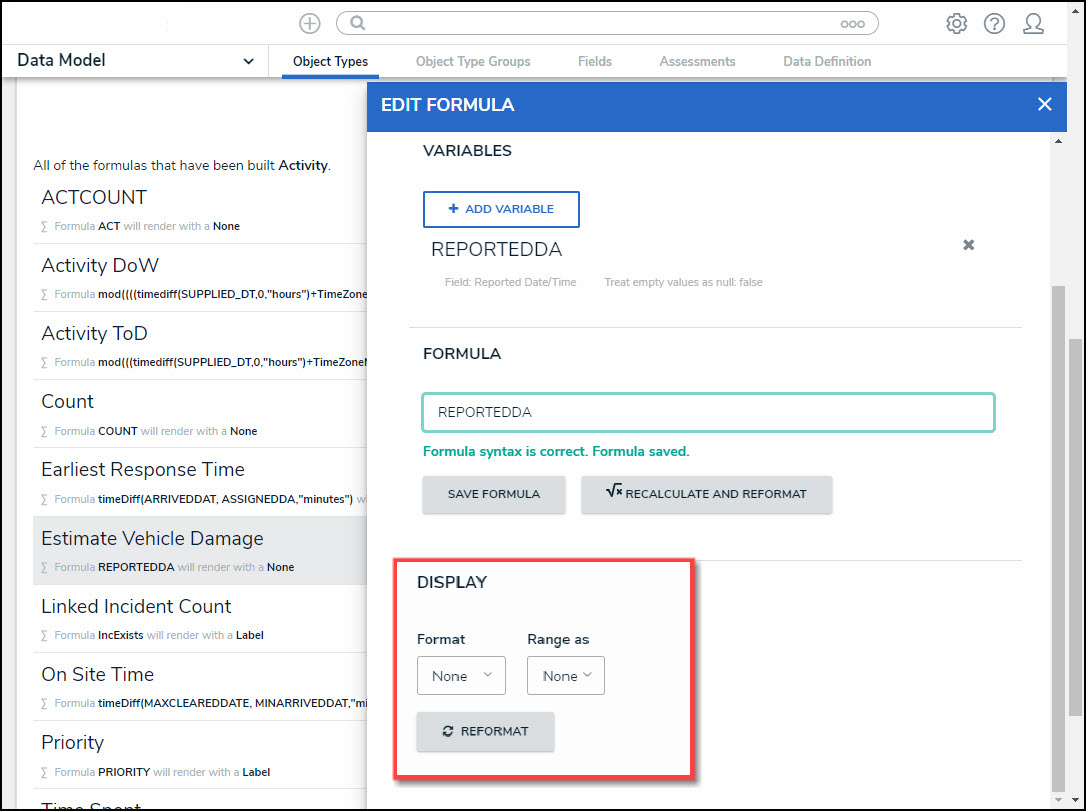The width and height of the screenshot is (1086, 811).
Task: Open the help question mark icon
Action: pyautogui.click(x=994, y=24)
